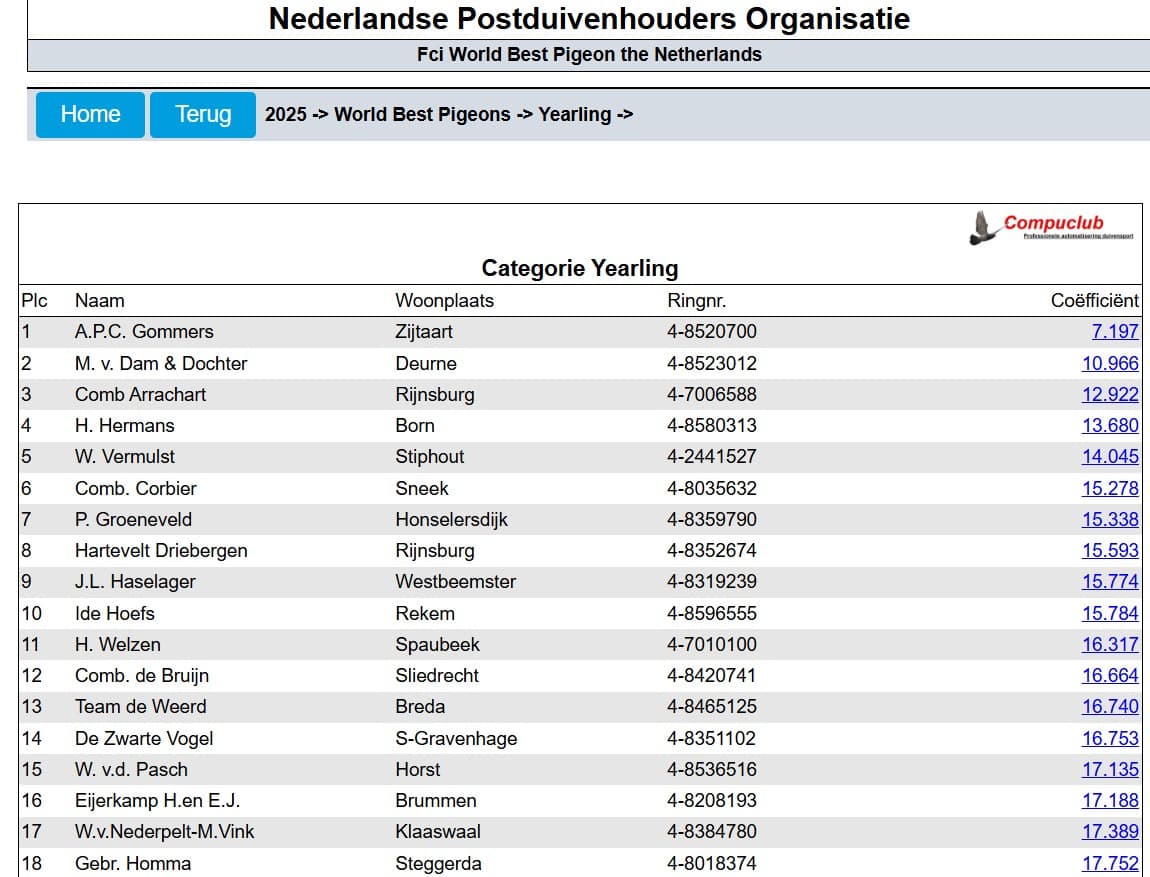Click De Zwarte Vogel's 16.753 coefficient
The height and width of the screenshot is (877, 1150).
1109,739
